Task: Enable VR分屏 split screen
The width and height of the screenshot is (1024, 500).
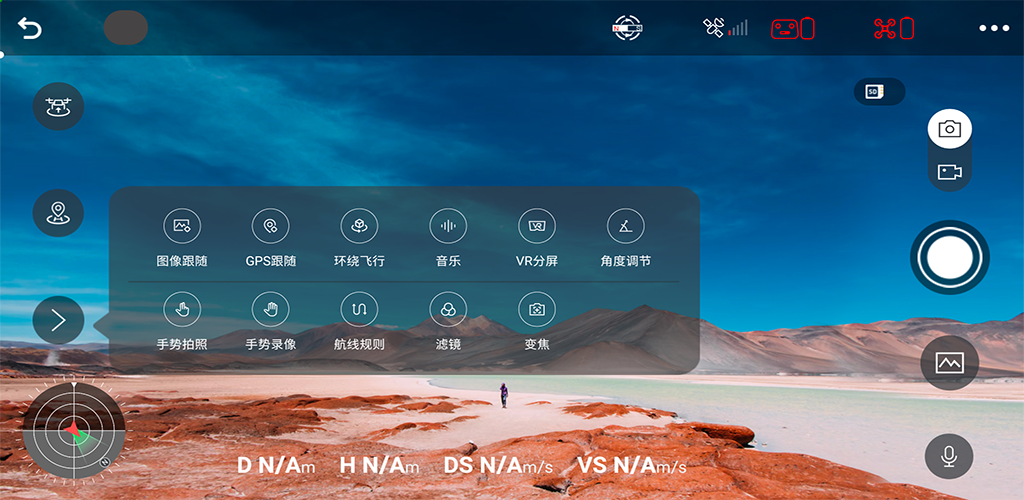Action: point(537,227)
